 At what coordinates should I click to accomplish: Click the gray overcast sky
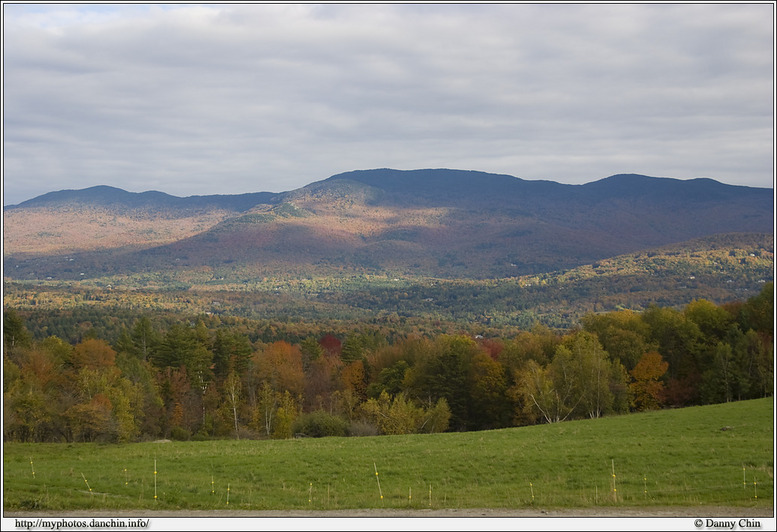pyautogui.click(x=400, y=90)
